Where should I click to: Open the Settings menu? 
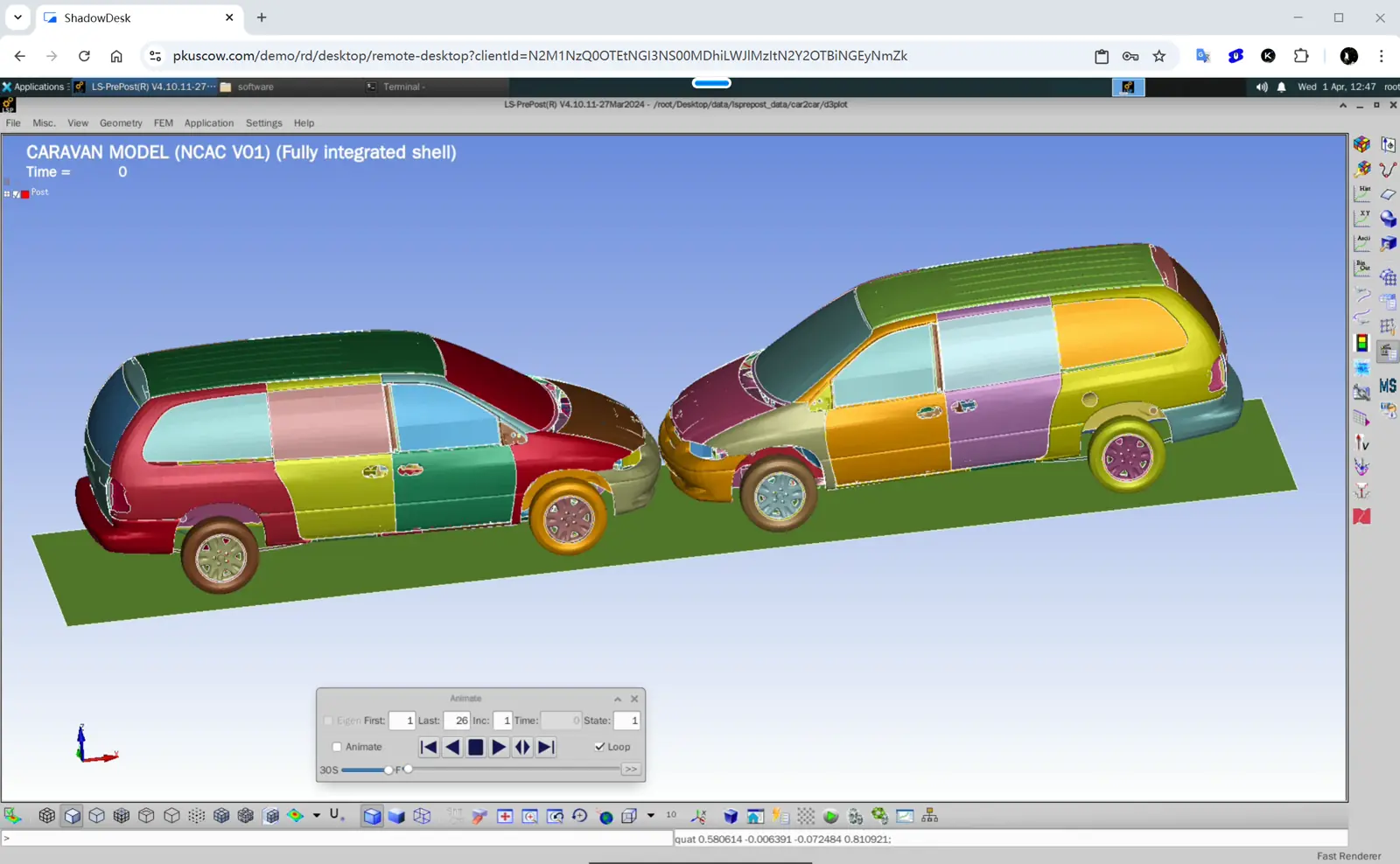pos(264,123)
